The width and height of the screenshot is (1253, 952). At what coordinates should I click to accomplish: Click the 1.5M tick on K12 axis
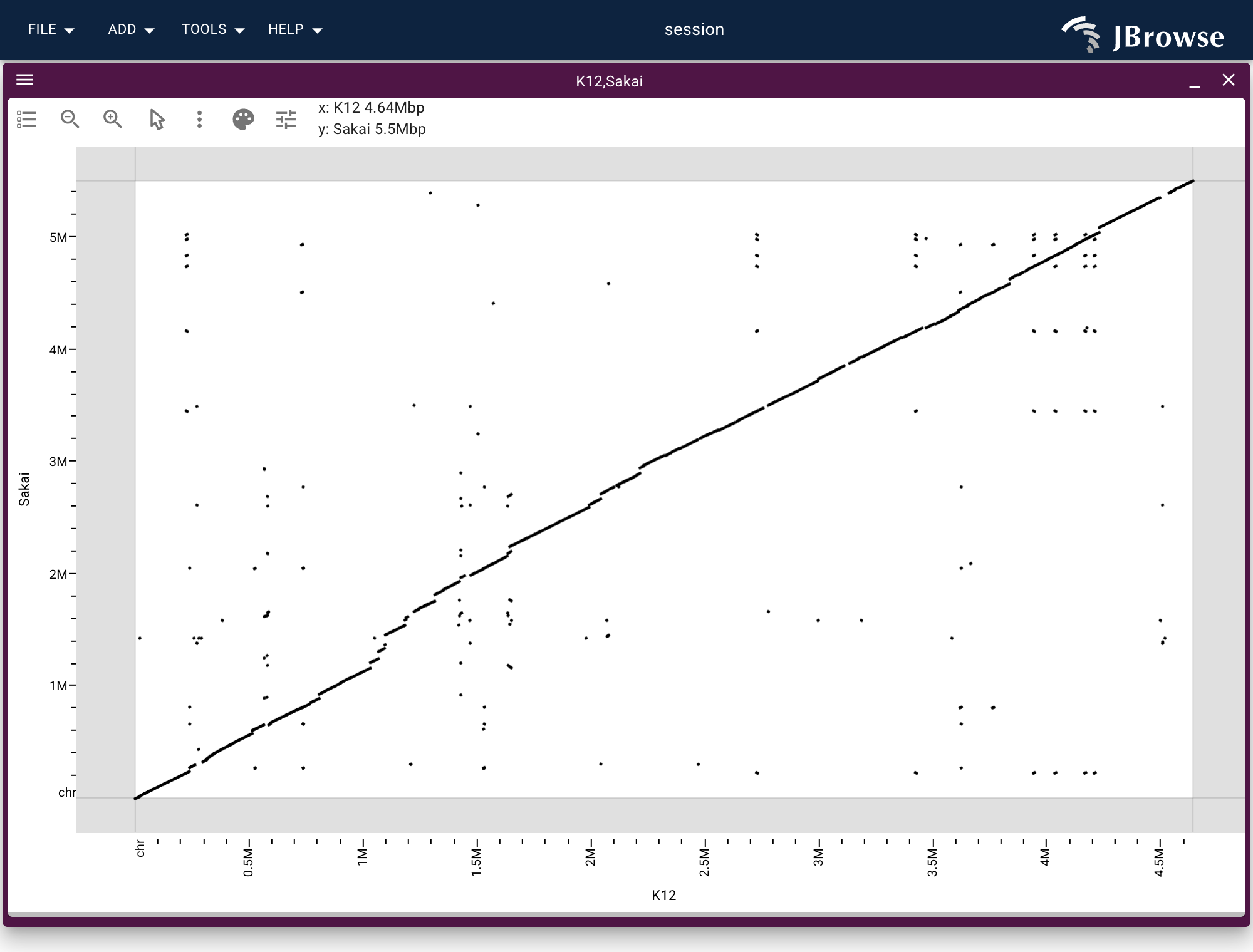point(477,862)
